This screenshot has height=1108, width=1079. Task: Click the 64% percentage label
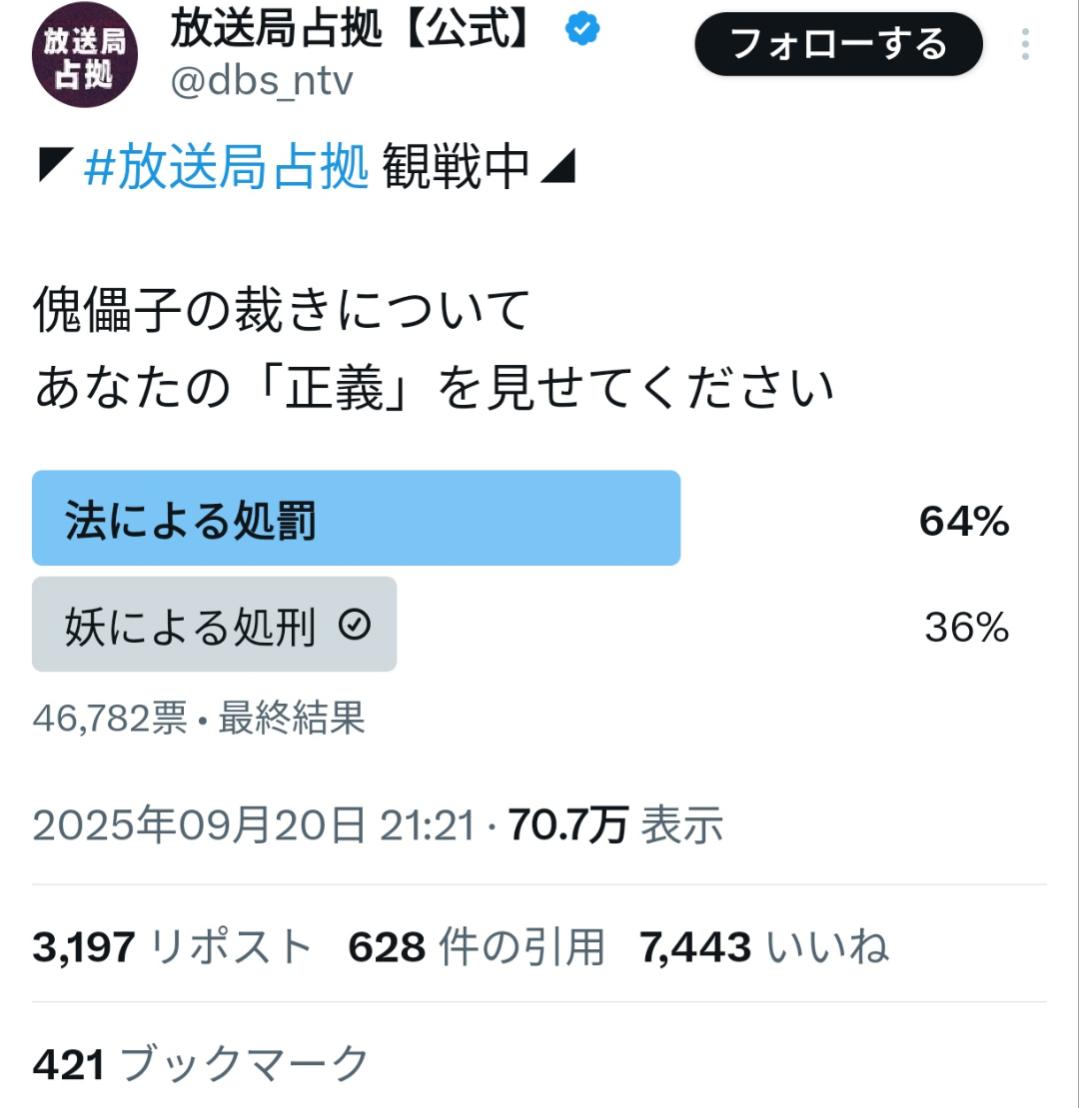click(964, 522)
